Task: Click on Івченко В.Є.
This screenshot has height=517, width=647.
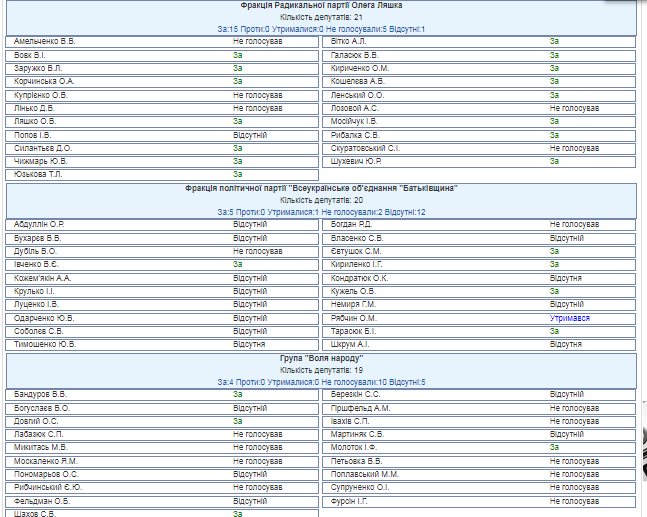Action: [35, 264]
